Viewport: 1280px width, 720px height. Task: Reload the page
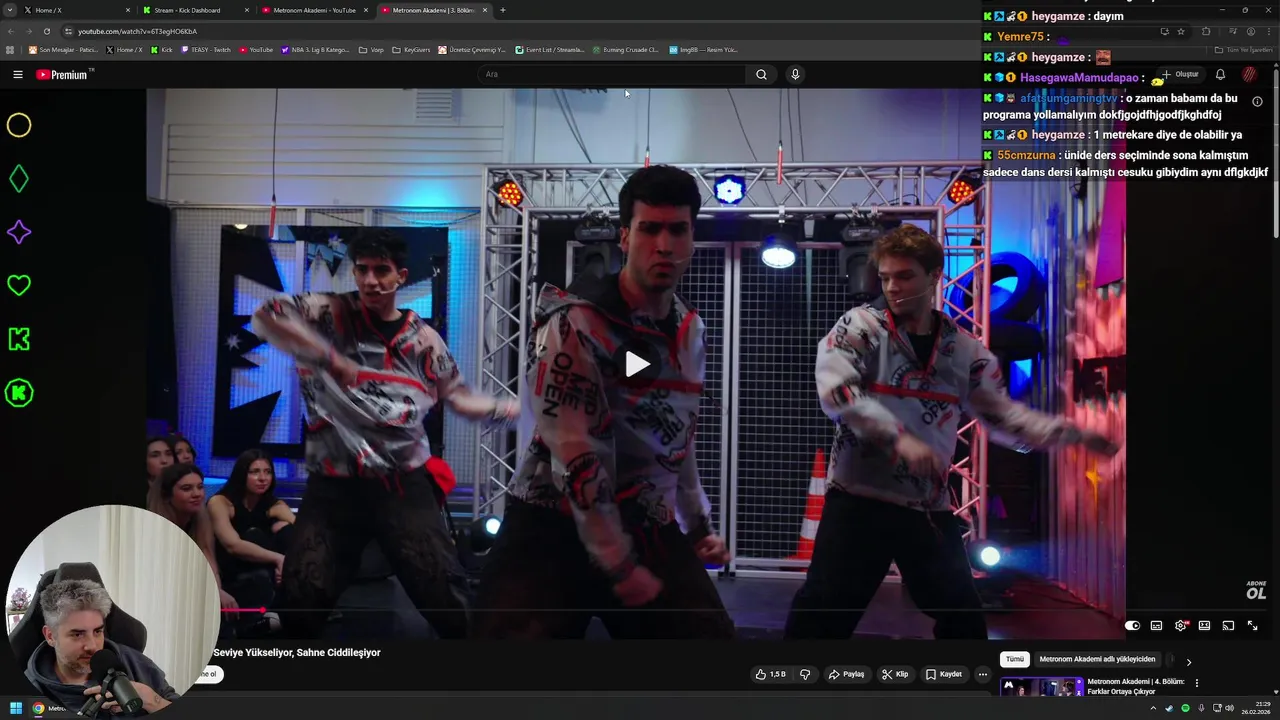click(46, 31)
